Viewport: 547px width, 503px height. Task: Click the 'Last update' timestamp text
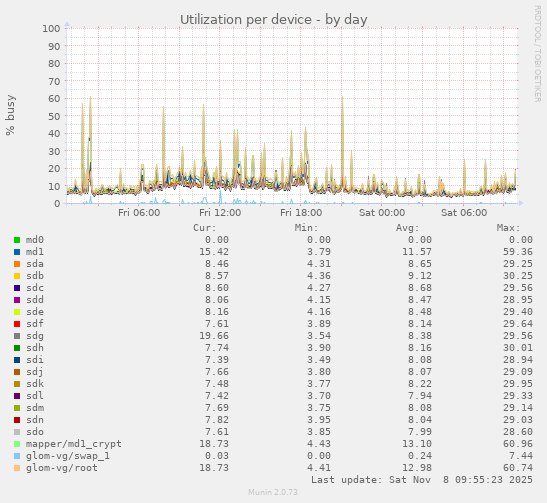[x=422, y=480]
